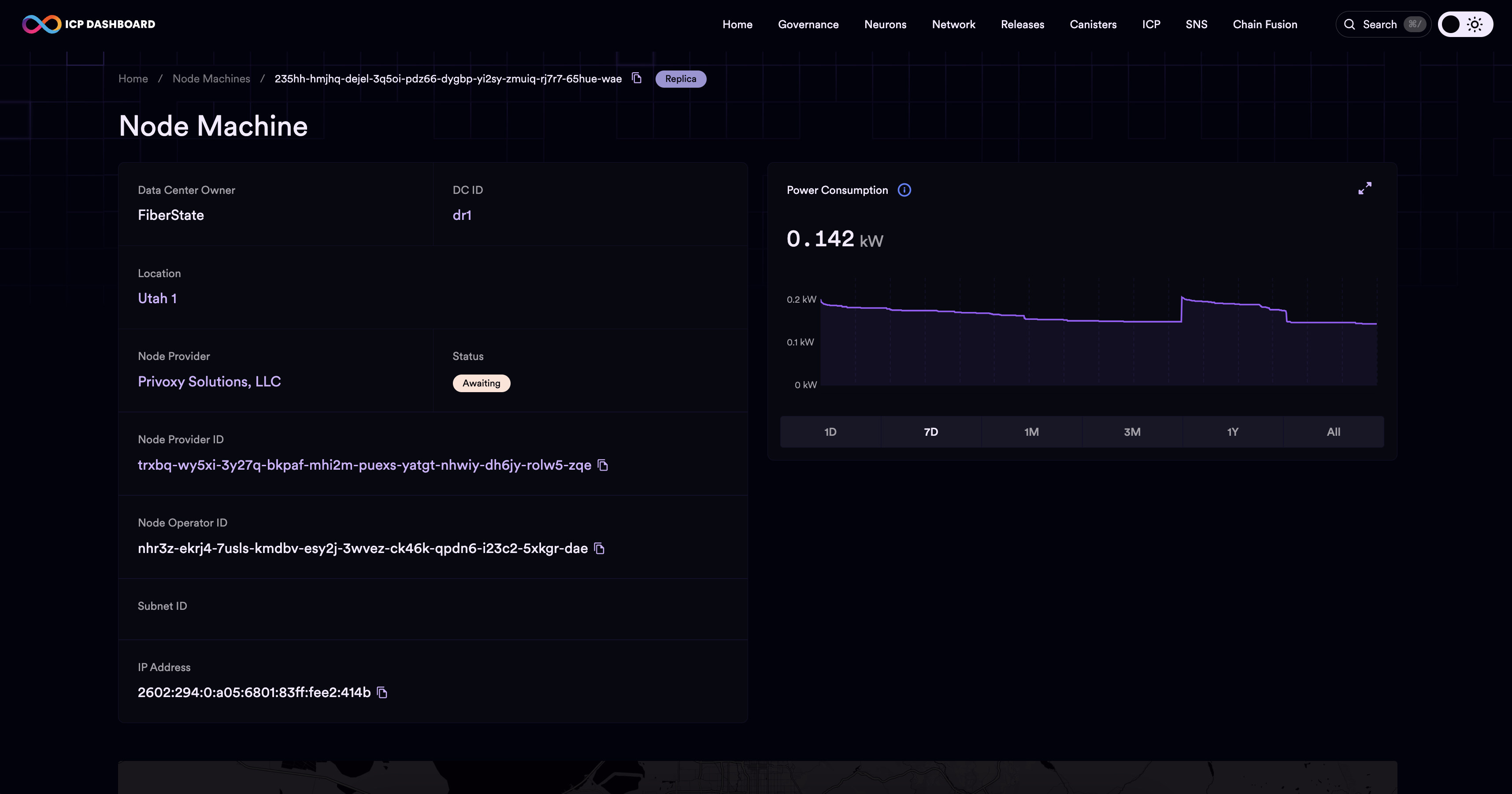Click the Power Consumption title
The width and height of the screenshot is (1512, 794).
click(837, 190)
